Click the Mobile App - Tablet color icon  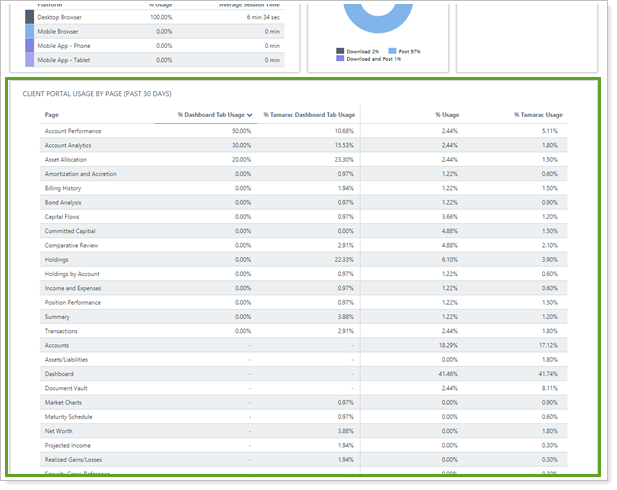[x=30, y=60]
